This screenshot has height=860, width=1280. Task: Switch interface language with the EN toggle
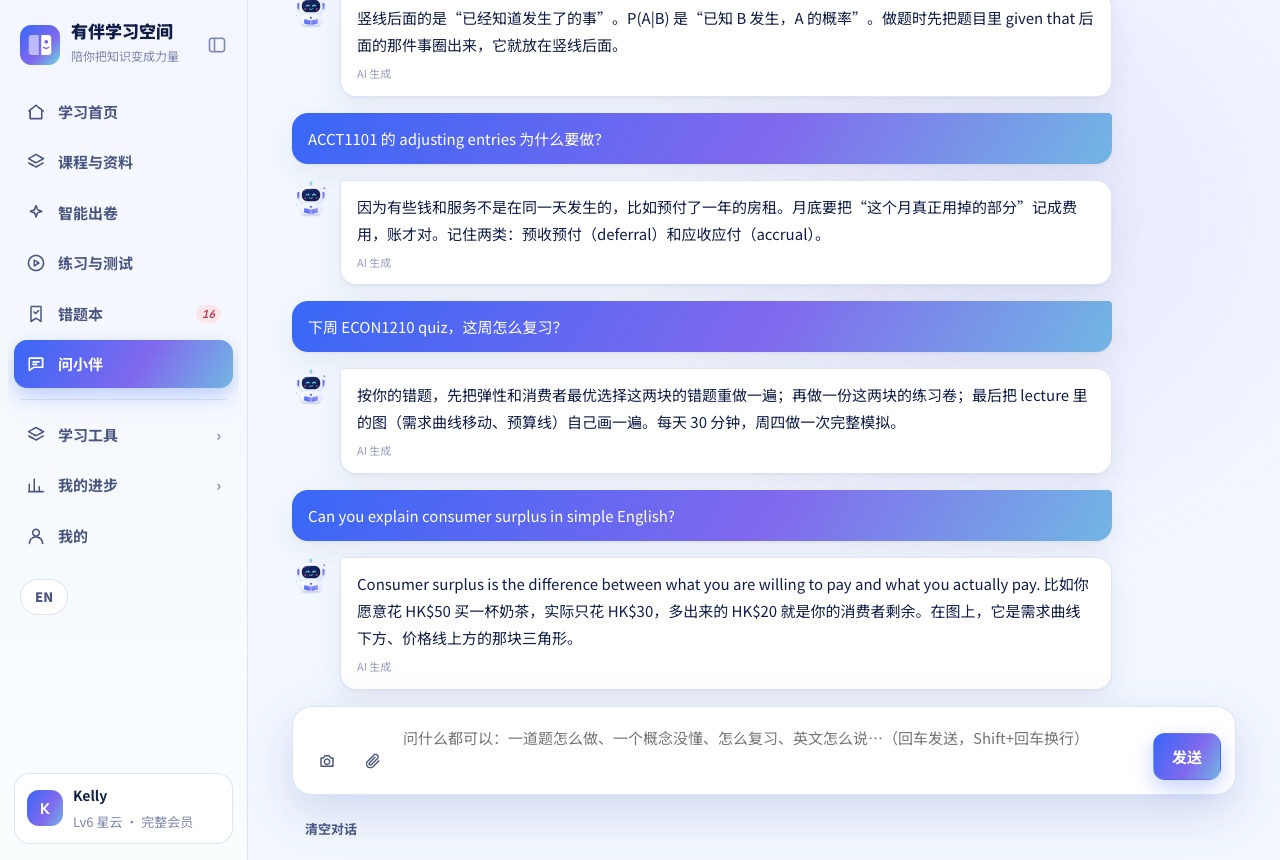[44, 597]
